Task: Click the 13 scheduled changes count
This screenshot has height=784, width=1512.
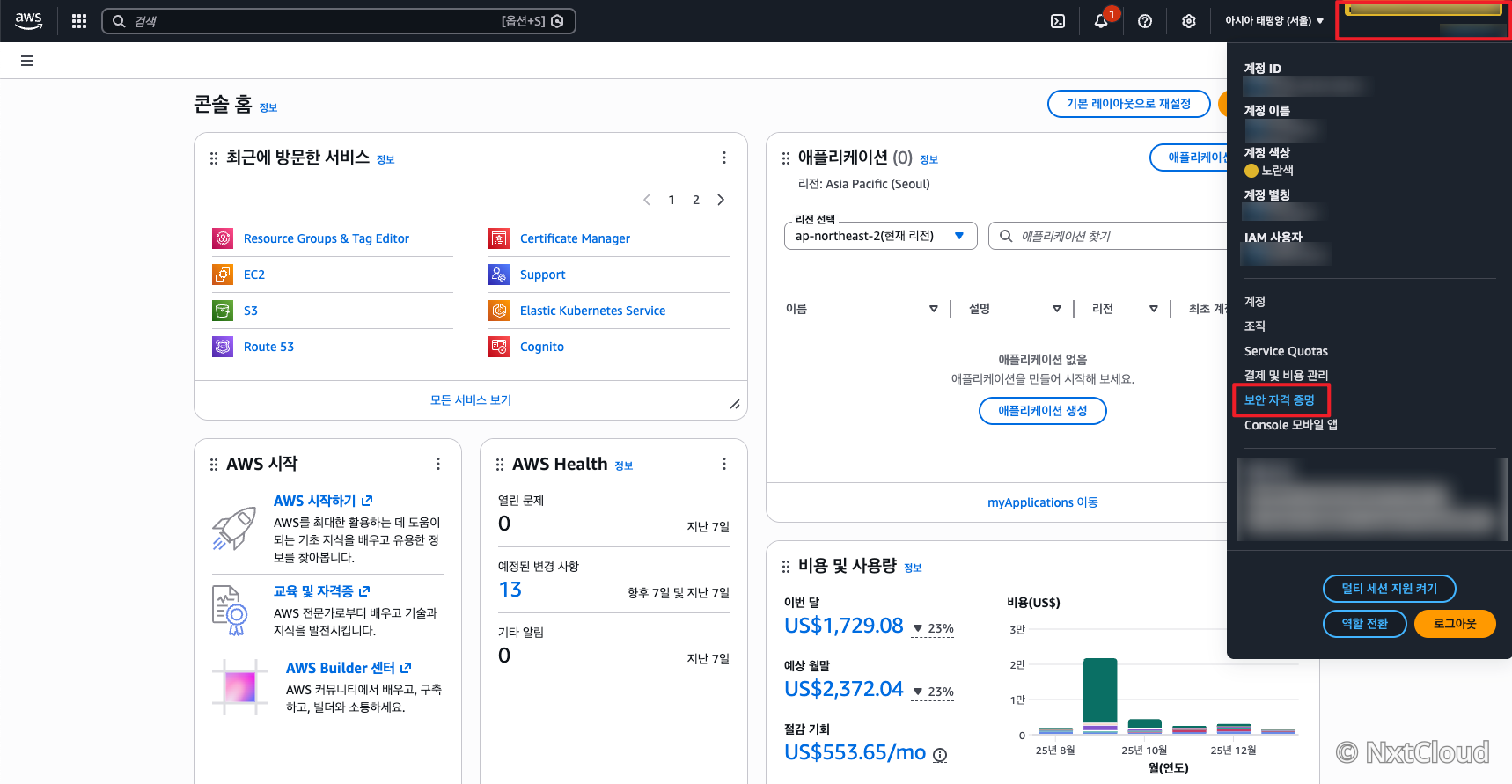Action: [x=510, y=590]
